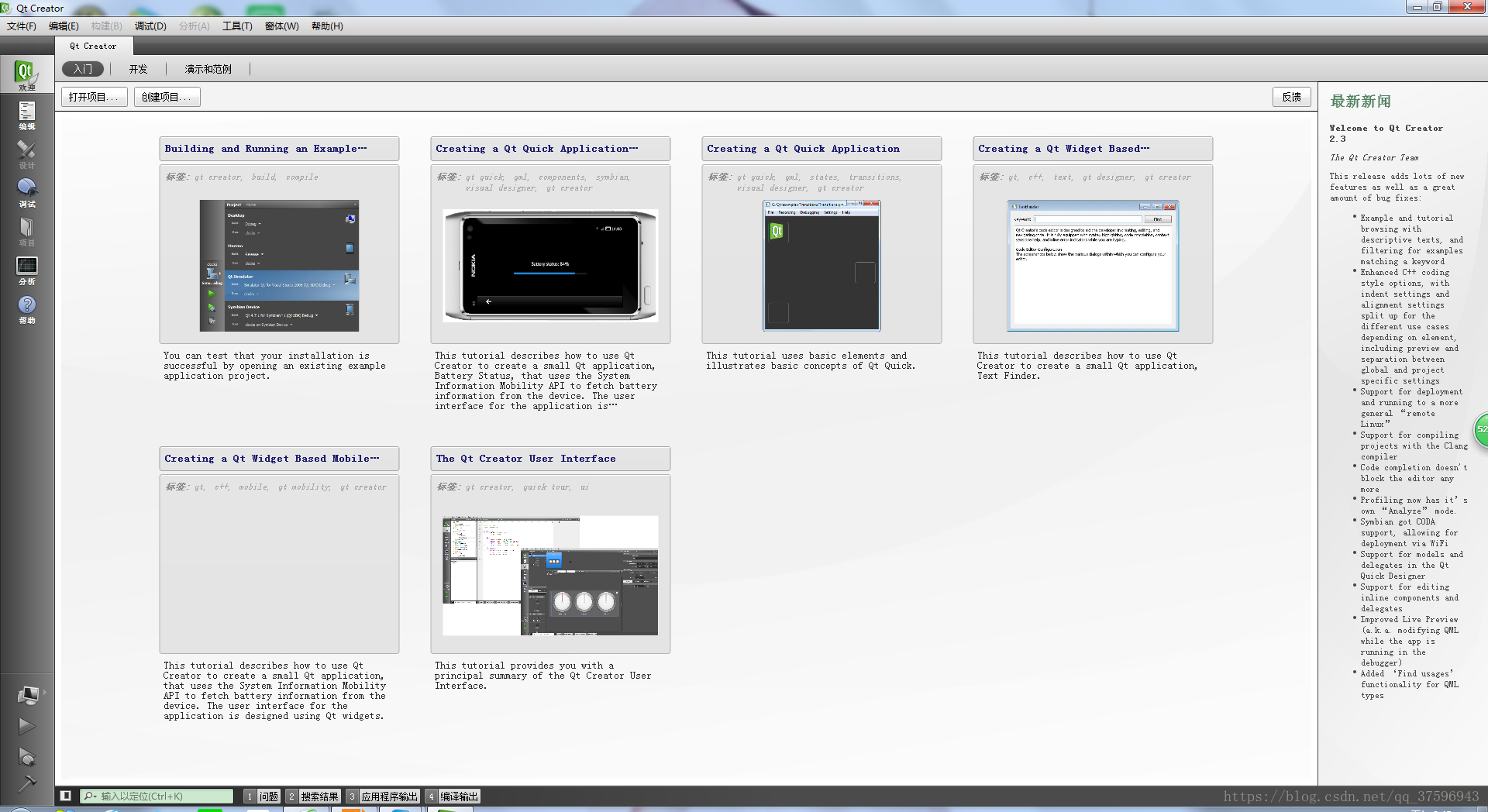This screenshot has height=812, width=1488.
Task: Open The Qt Creator User Interface tutorial
Action: tap(550, 459)
